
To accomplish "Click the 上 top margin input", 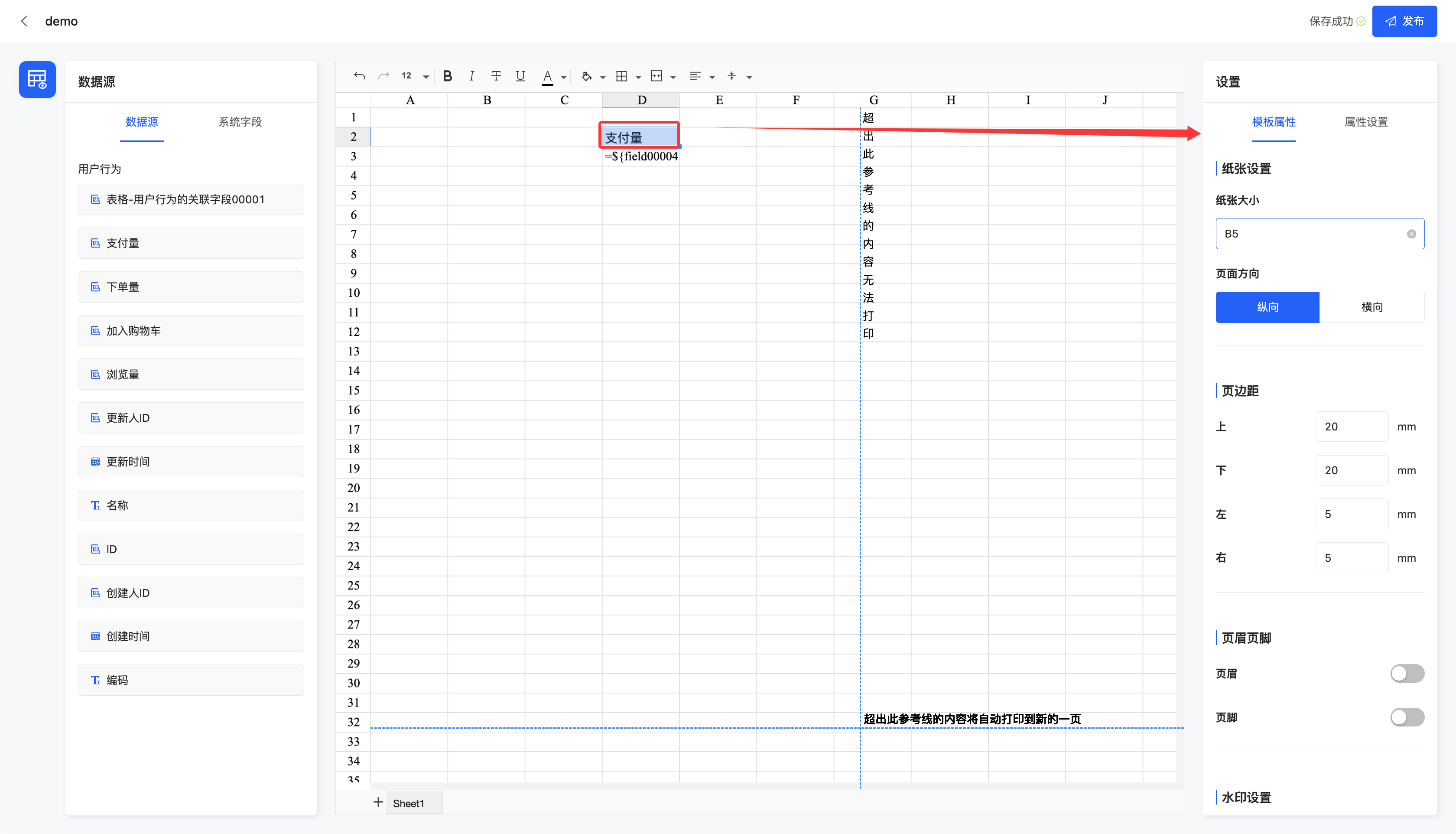I will point(1351,427).
